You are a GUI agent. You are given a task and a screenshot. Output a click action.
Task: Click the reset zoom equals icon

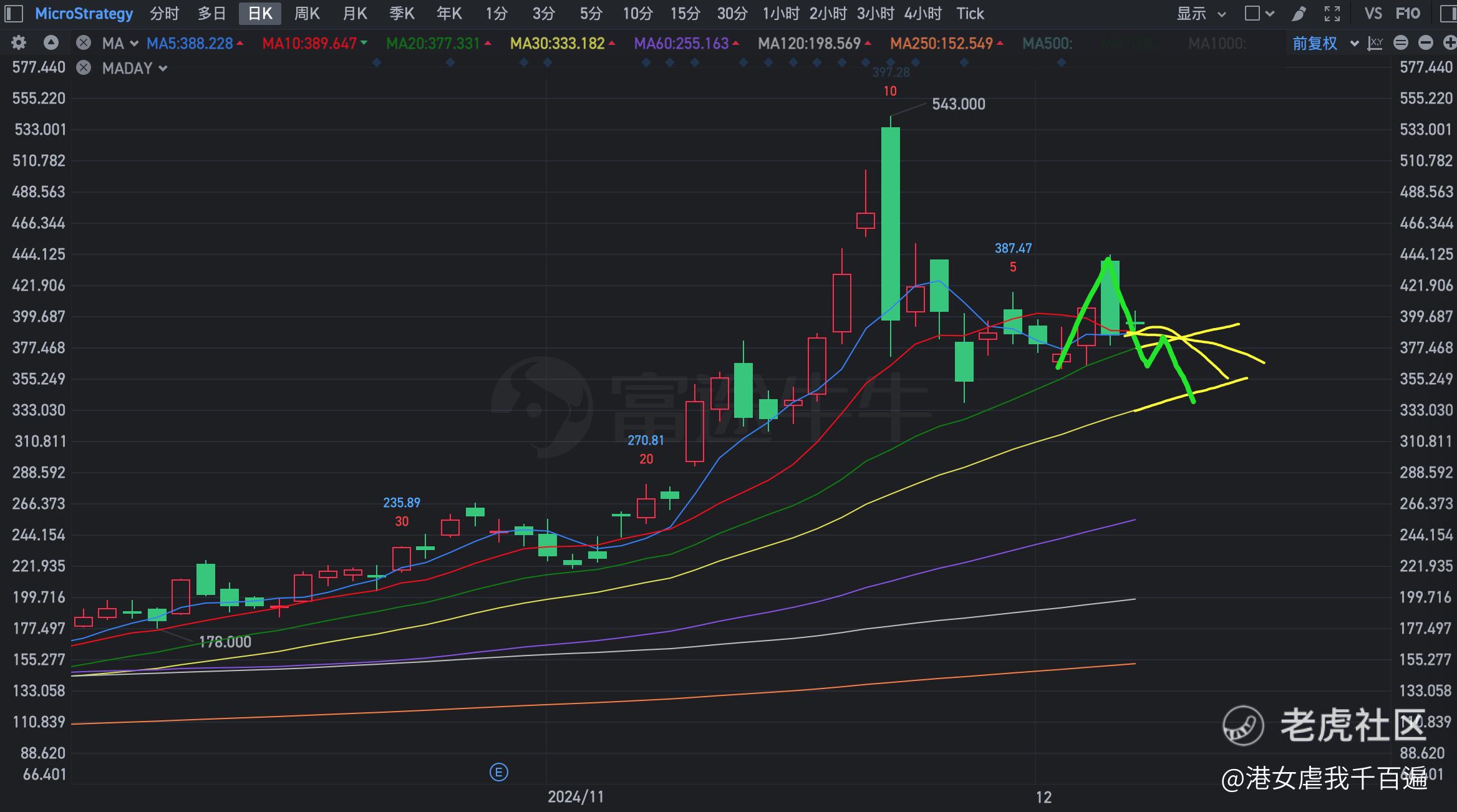point(1401,43)
